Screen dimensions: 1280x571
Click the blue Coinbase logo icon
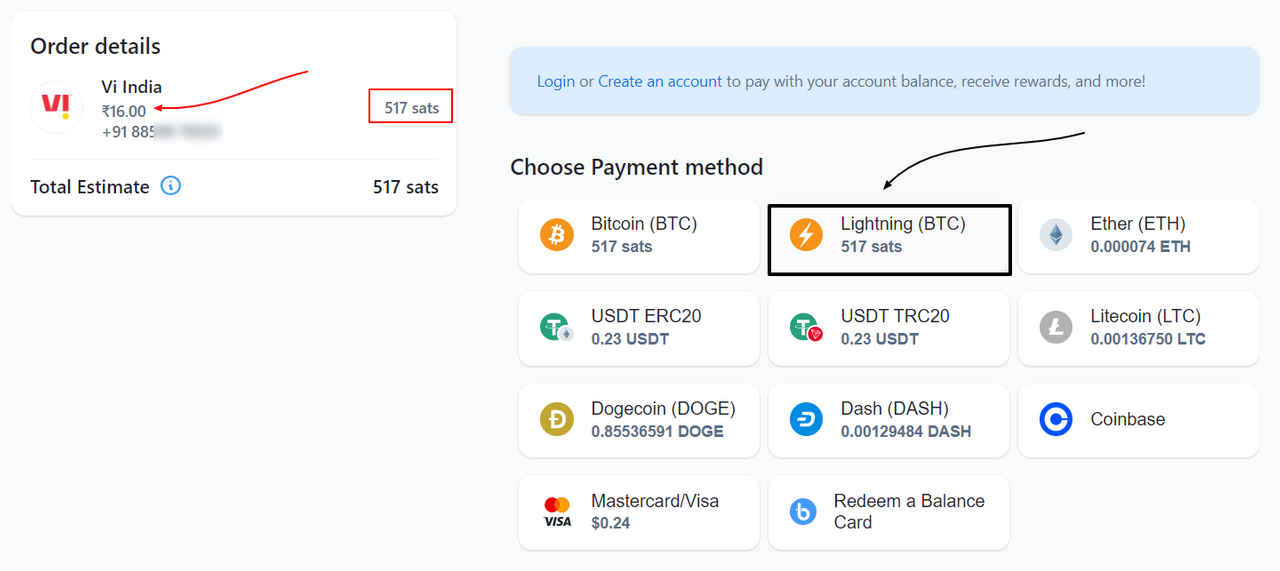coord(1056,420)
